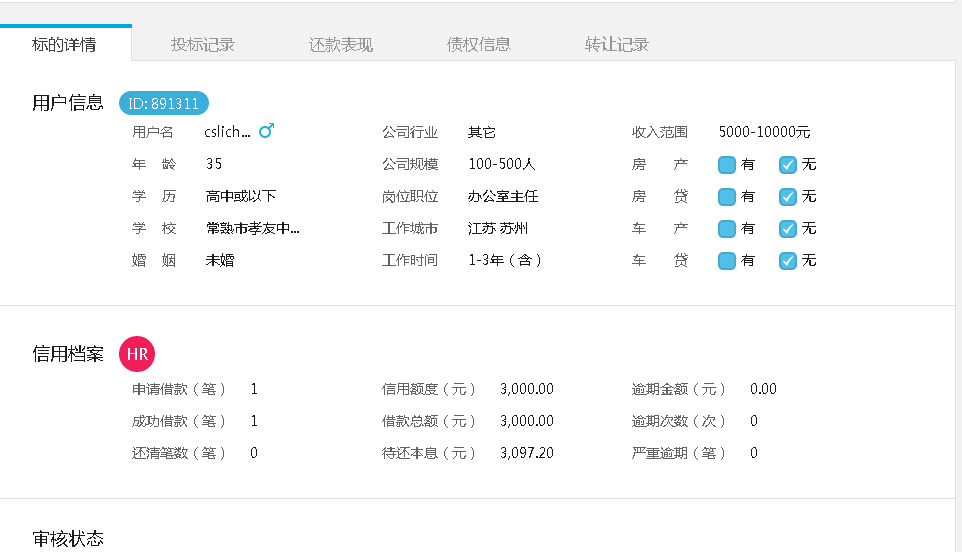Switch to the 投标记录 tab
This screenshot has height=552, width=962.
pos(203,44)
